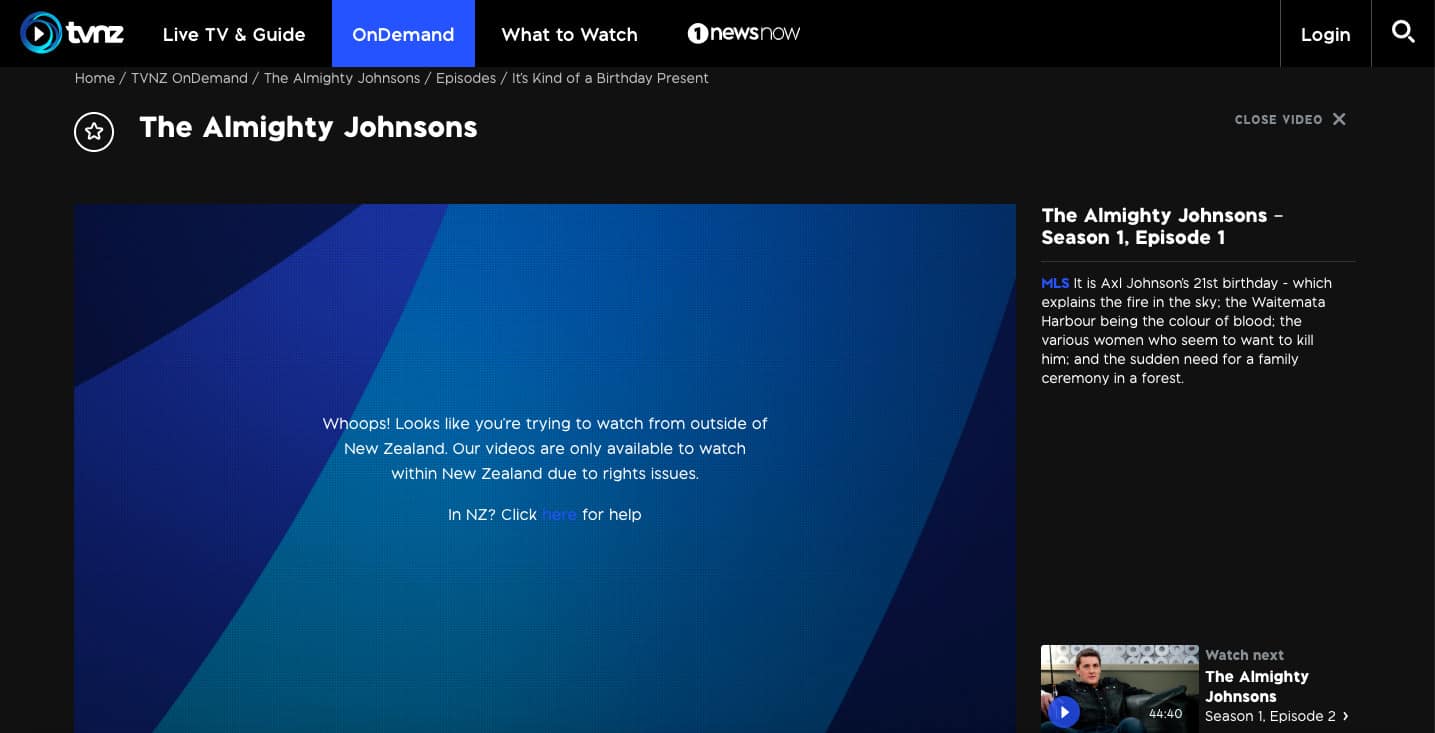Open Episodes breadcrumb link
The width and height of the screenshot is (1435, 733).
[466, 78]
